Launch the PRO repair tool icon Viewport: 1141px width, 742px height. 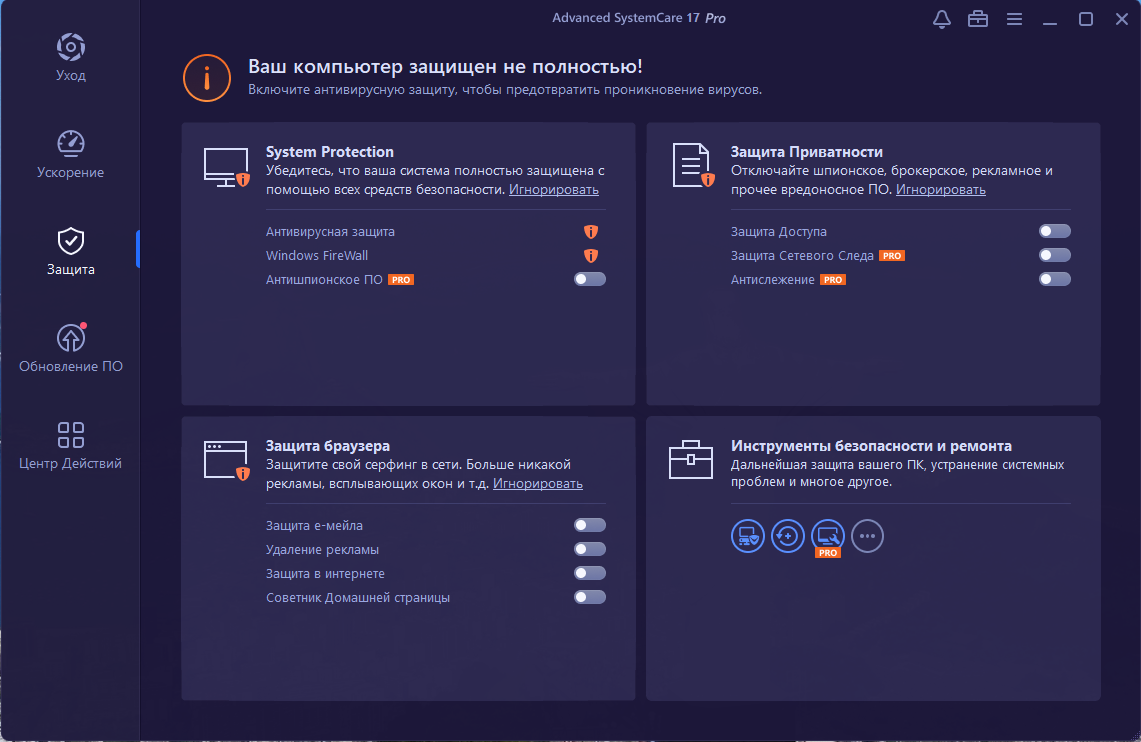click(827, 536)
